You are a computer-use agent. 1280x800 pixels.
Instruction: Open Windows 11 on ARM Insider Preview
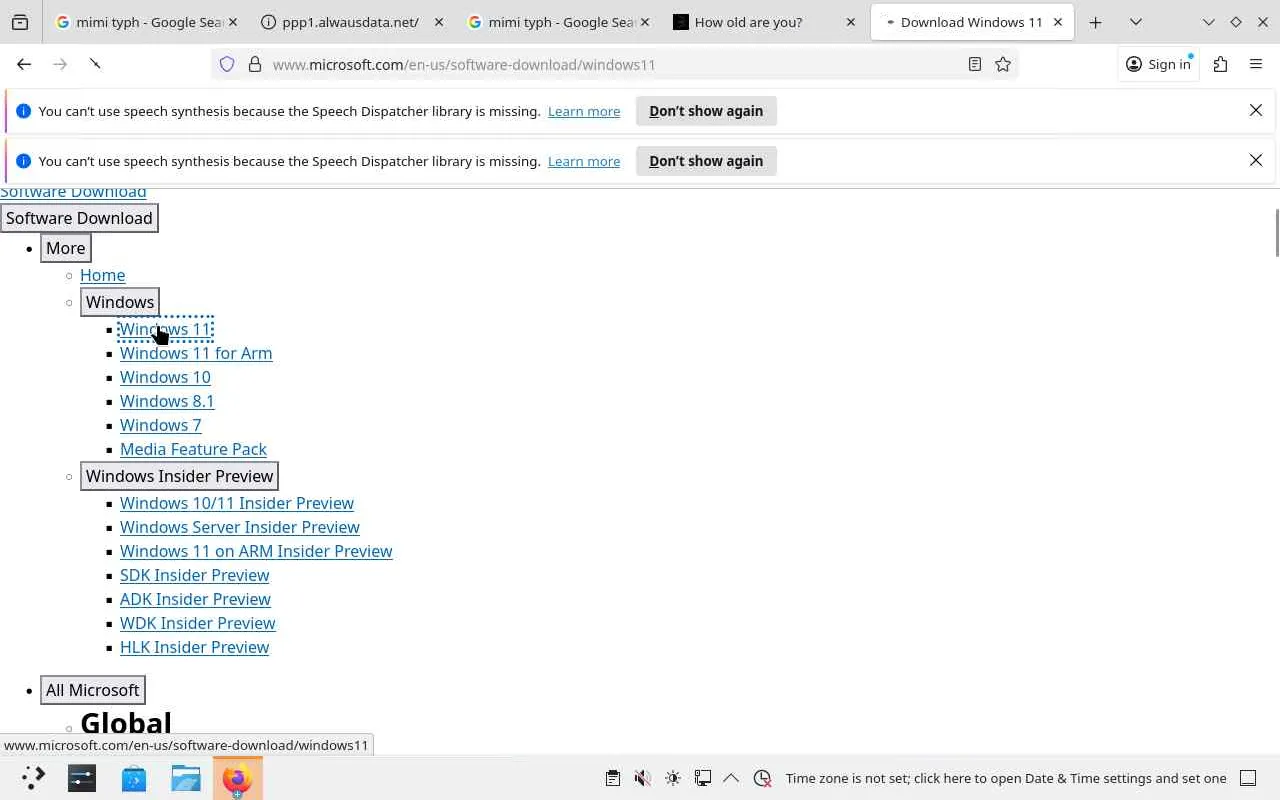(256, 551)
